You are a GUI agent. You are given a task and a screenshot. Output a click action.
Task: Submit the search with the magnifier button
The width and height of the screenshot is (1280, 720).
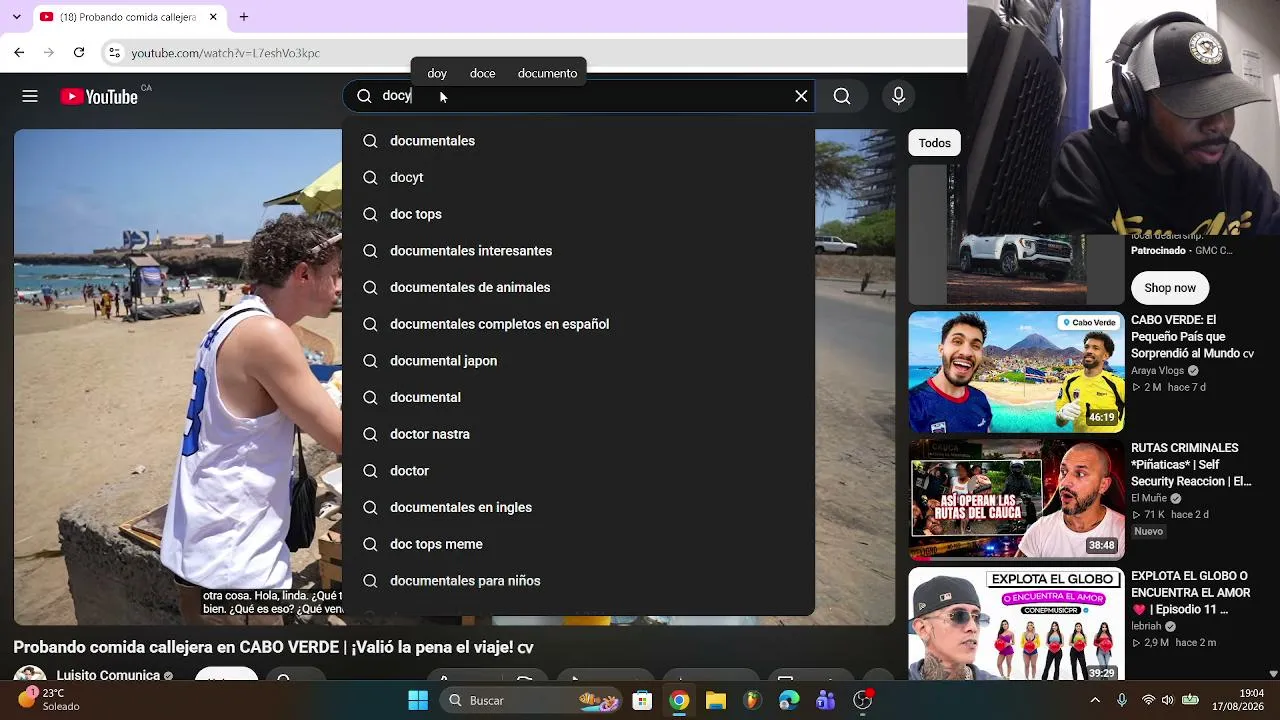tap(842, 96)
